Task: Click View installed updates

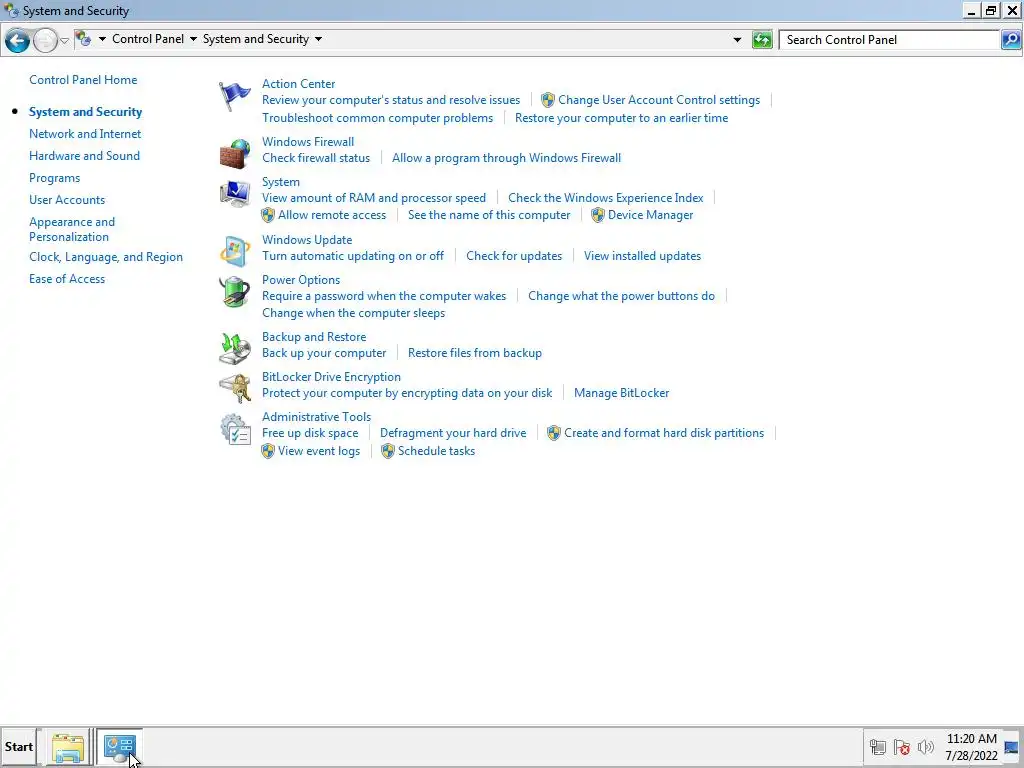Action: 643,256
